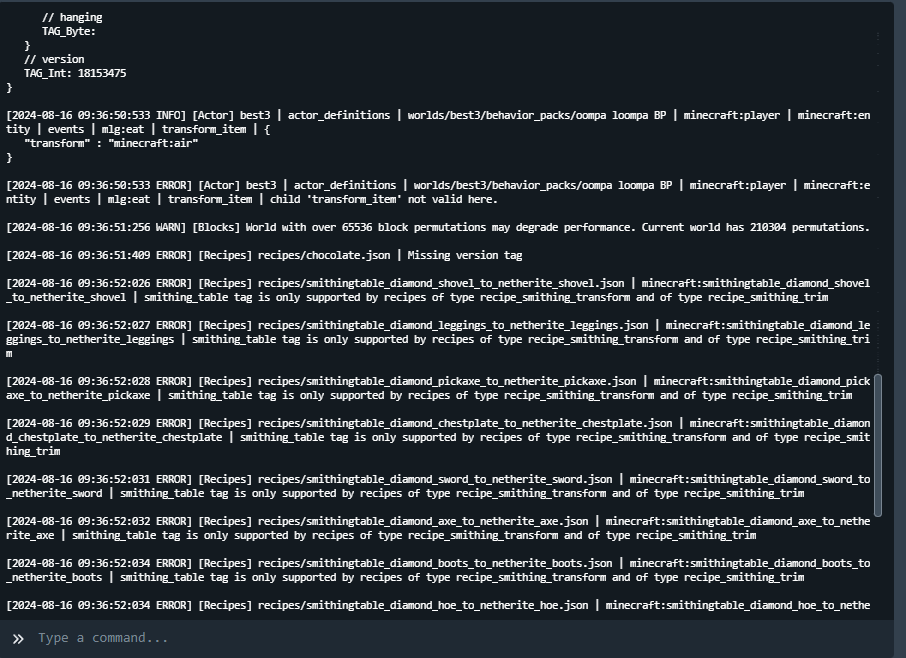This screenshot has height=658, width=906.
Task: Select the diamond_hoe_to_netherite_hoe error line
Action: click(438, 605)
